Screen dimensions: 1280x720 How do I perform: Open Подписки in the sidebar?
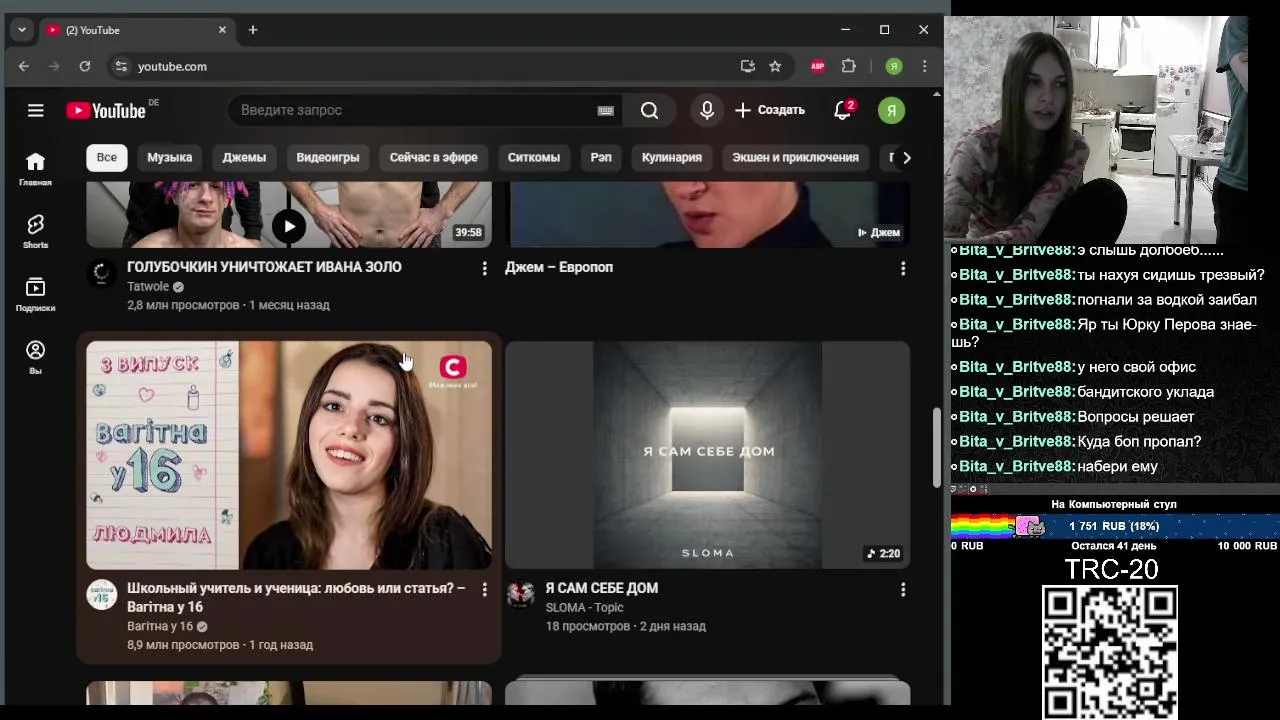click(35, 295)
